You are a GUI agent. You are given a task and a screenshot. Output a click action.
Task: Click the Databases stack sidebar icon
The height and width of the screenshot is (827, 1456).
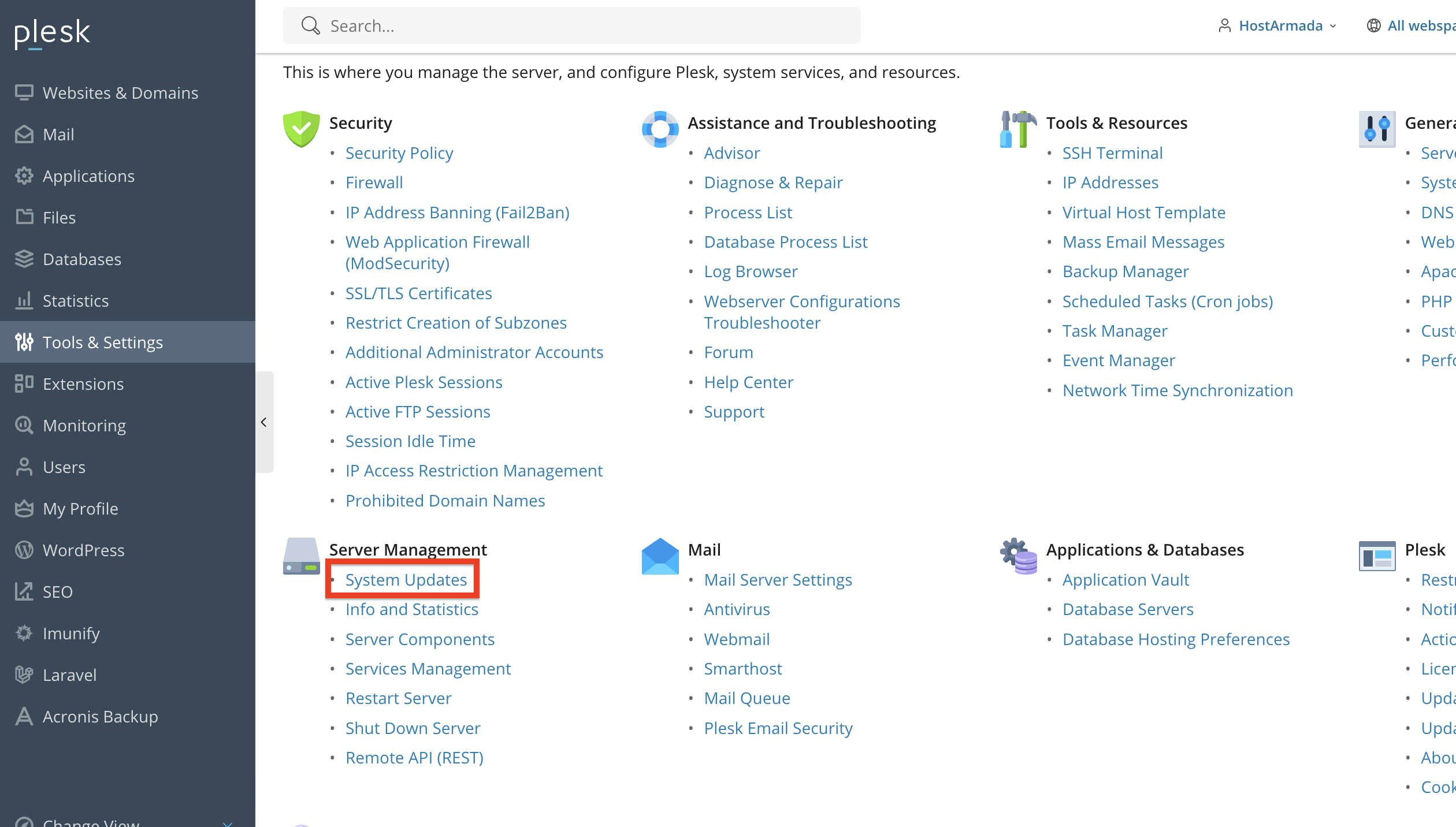click(x=24, y=259)
